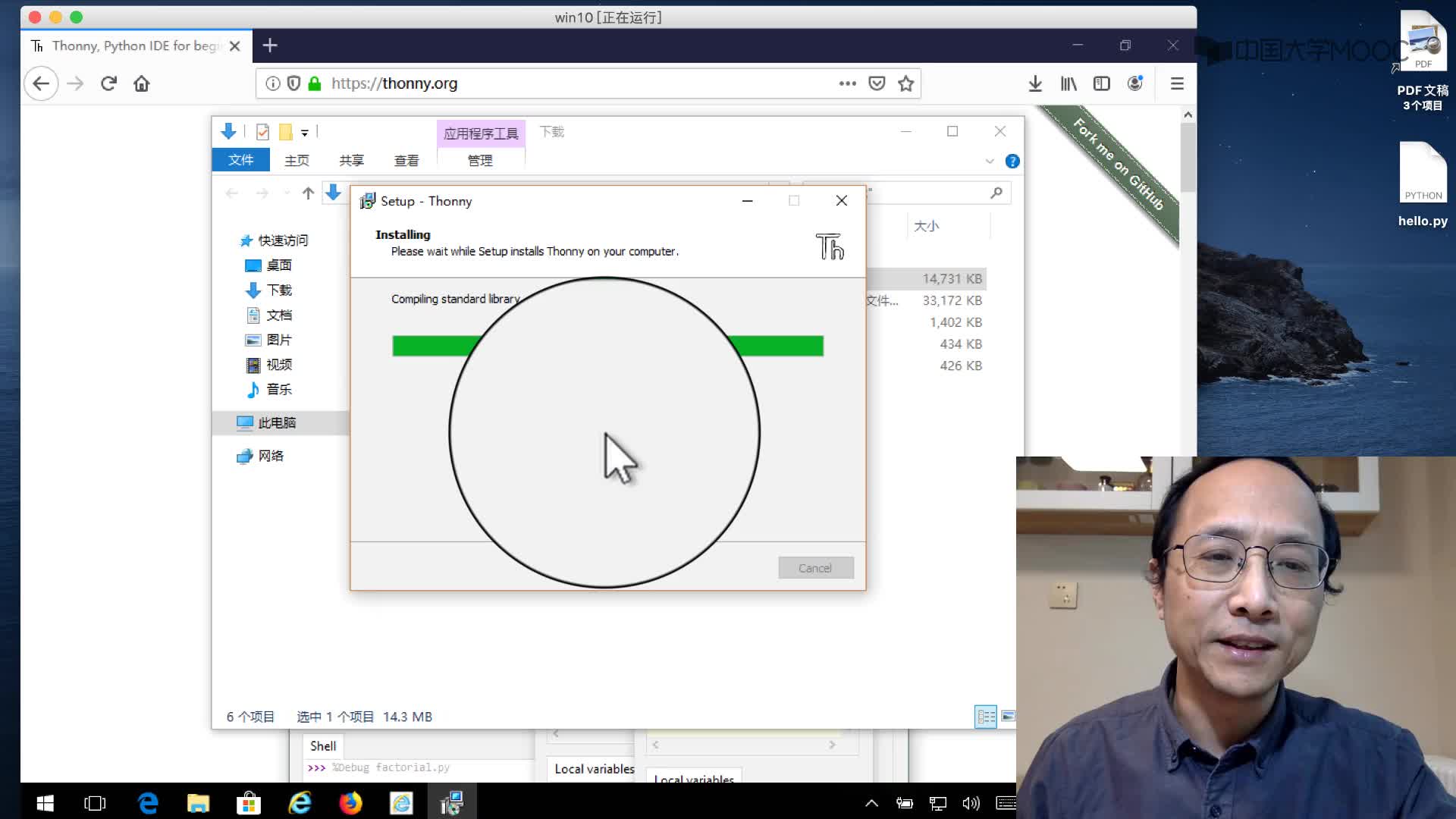The image size is (1456, 819).
Task: Close the Thonny browser tab
Action: 235,46
